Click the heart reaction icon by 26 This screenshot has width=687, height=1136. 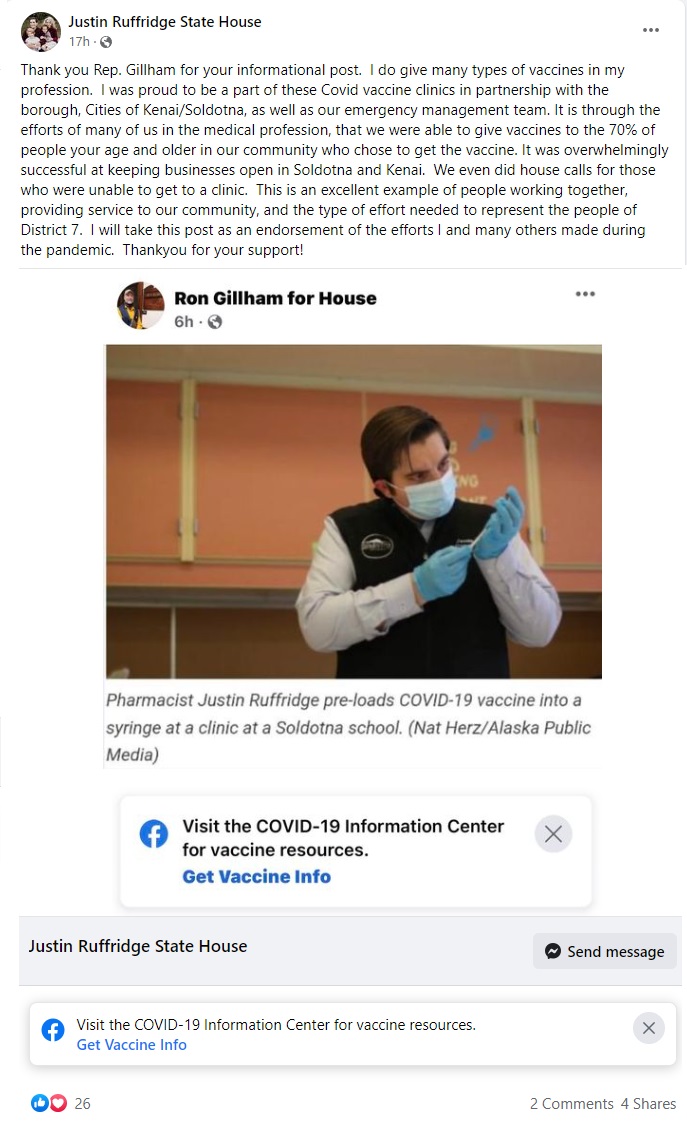(59, 1103)
